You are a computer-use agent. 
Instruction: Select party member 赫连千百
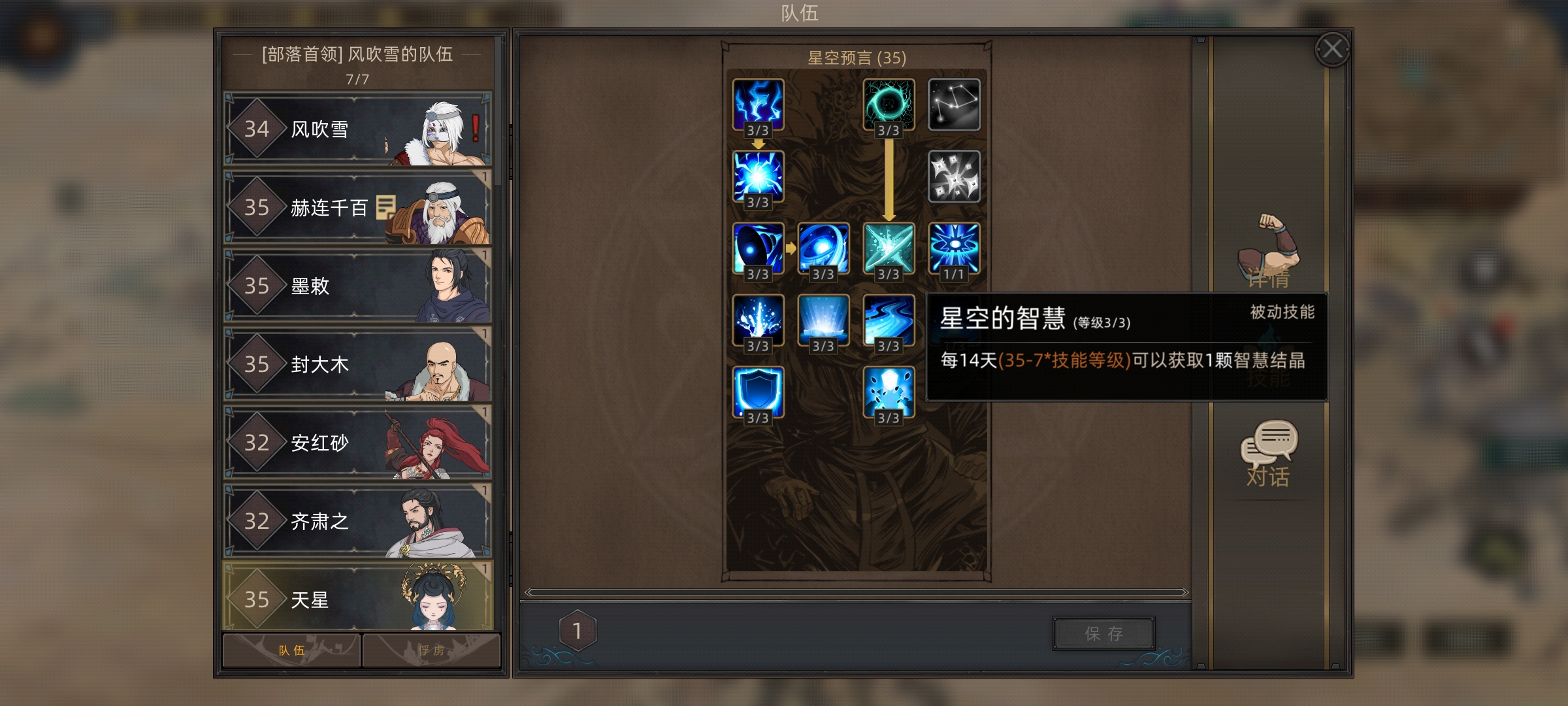(357, 207)
